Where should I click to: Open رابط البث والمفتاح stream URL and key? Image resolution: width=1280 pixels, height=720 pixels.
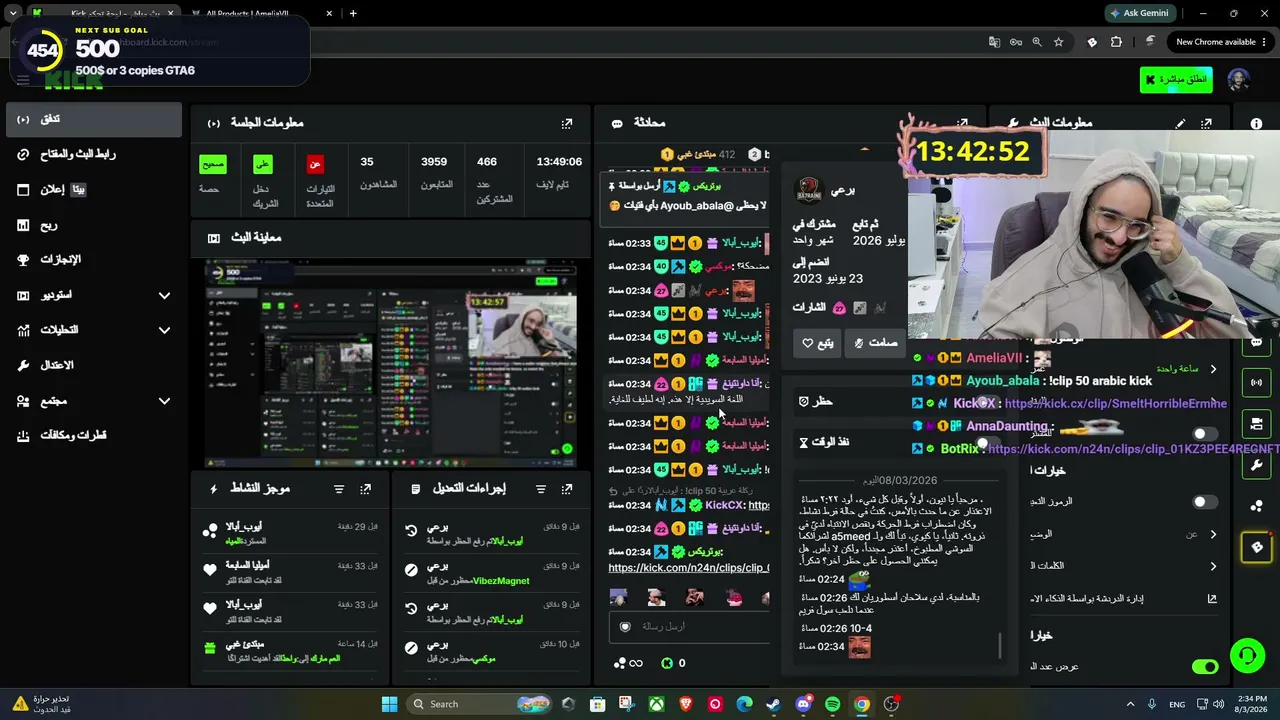[x=92, y=154]
